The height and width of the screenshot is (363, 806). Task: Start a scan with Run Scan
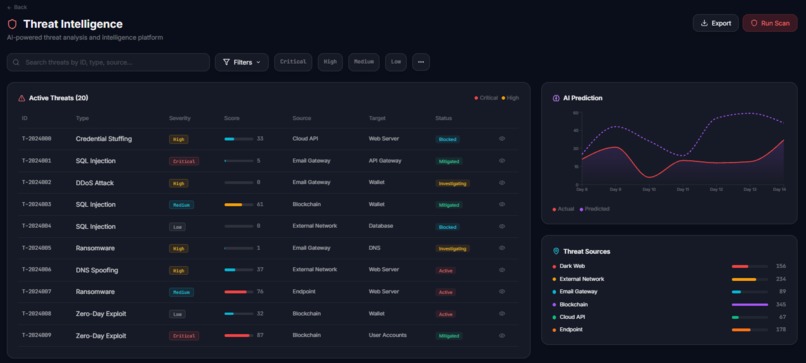[x=770, y=23]
